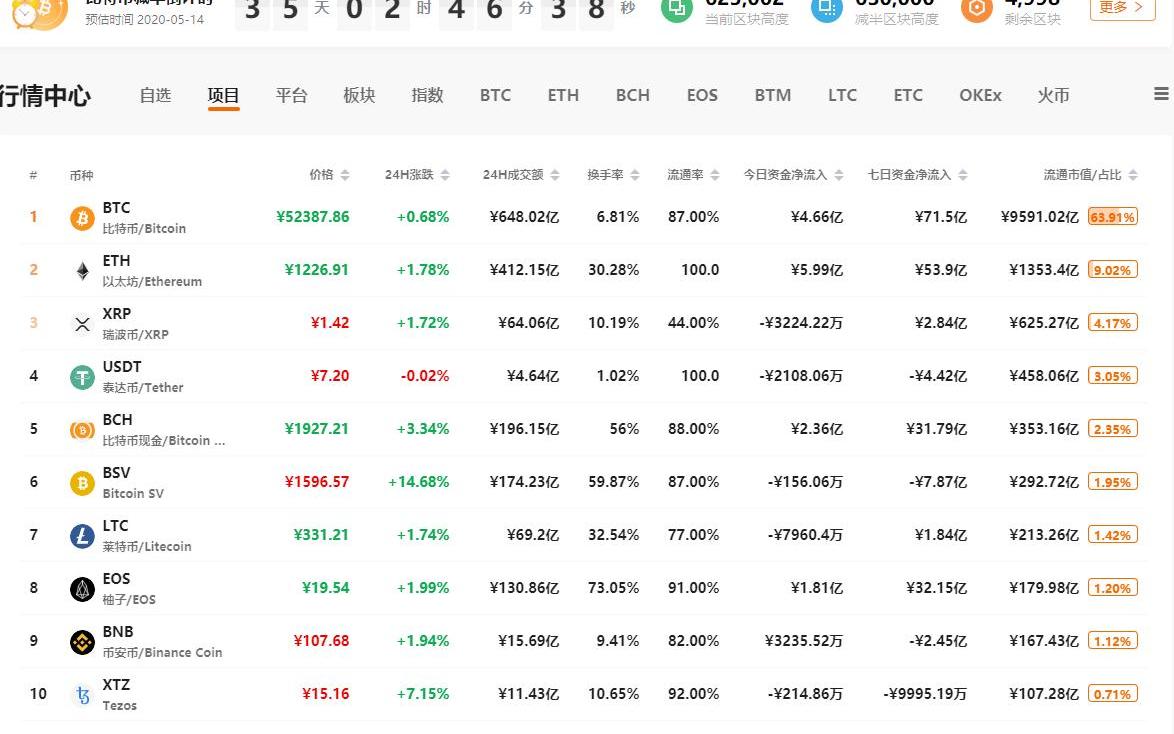Open the 以太坊/Ethereum coin name link
1174x734 pixels.
(152, 282)
